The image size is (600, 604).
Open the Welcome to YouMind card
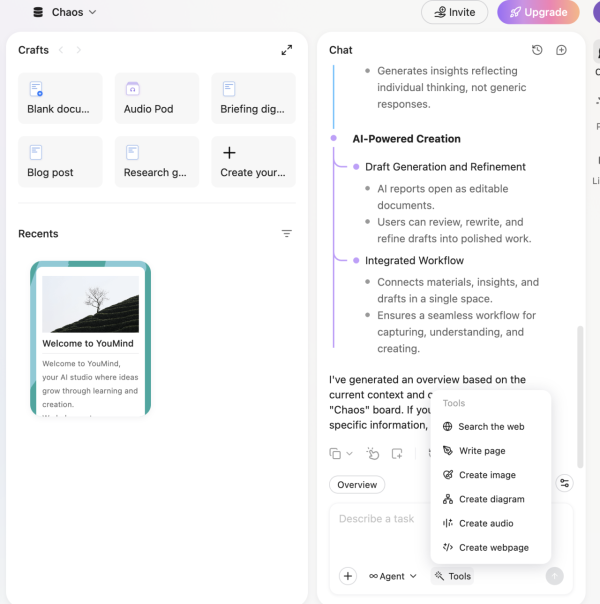(x=91, y=338)
